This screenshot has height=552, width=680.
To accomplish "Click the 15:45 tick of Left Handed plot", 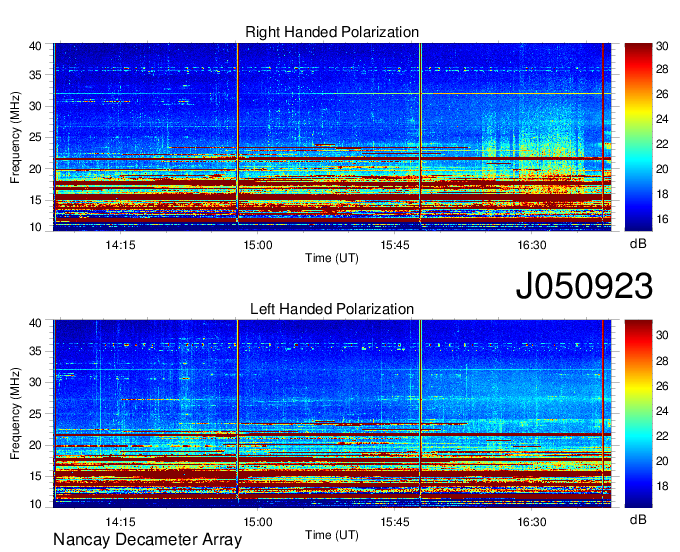I will 395,522.
